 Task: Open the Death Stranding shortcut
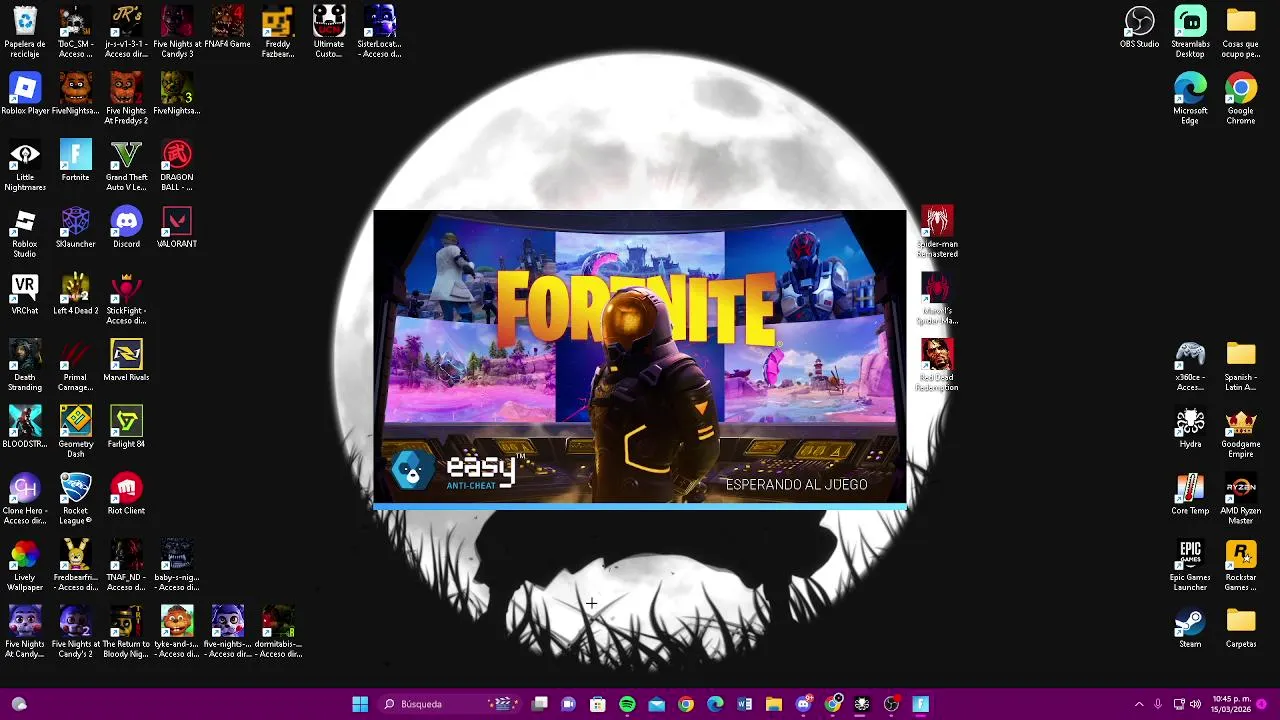pyautogui.click(x=25, y=365)
